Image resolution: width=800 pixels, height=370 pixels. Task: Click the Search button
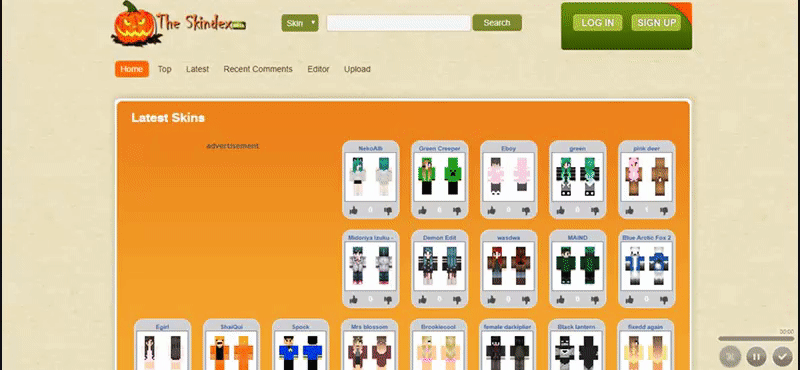[497, 23]
